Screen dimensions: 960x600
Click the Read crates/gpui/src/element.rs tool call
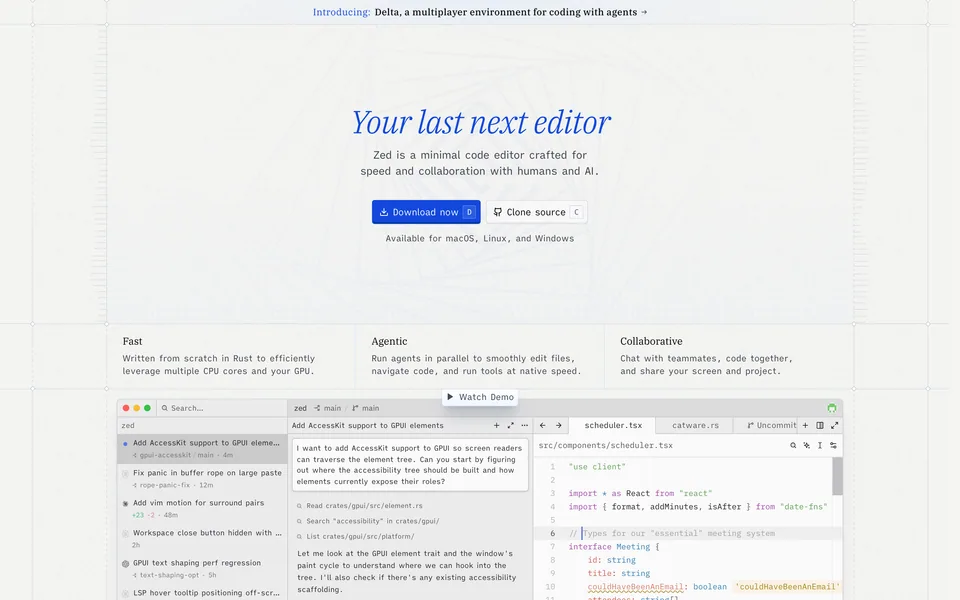pos(360,506)
